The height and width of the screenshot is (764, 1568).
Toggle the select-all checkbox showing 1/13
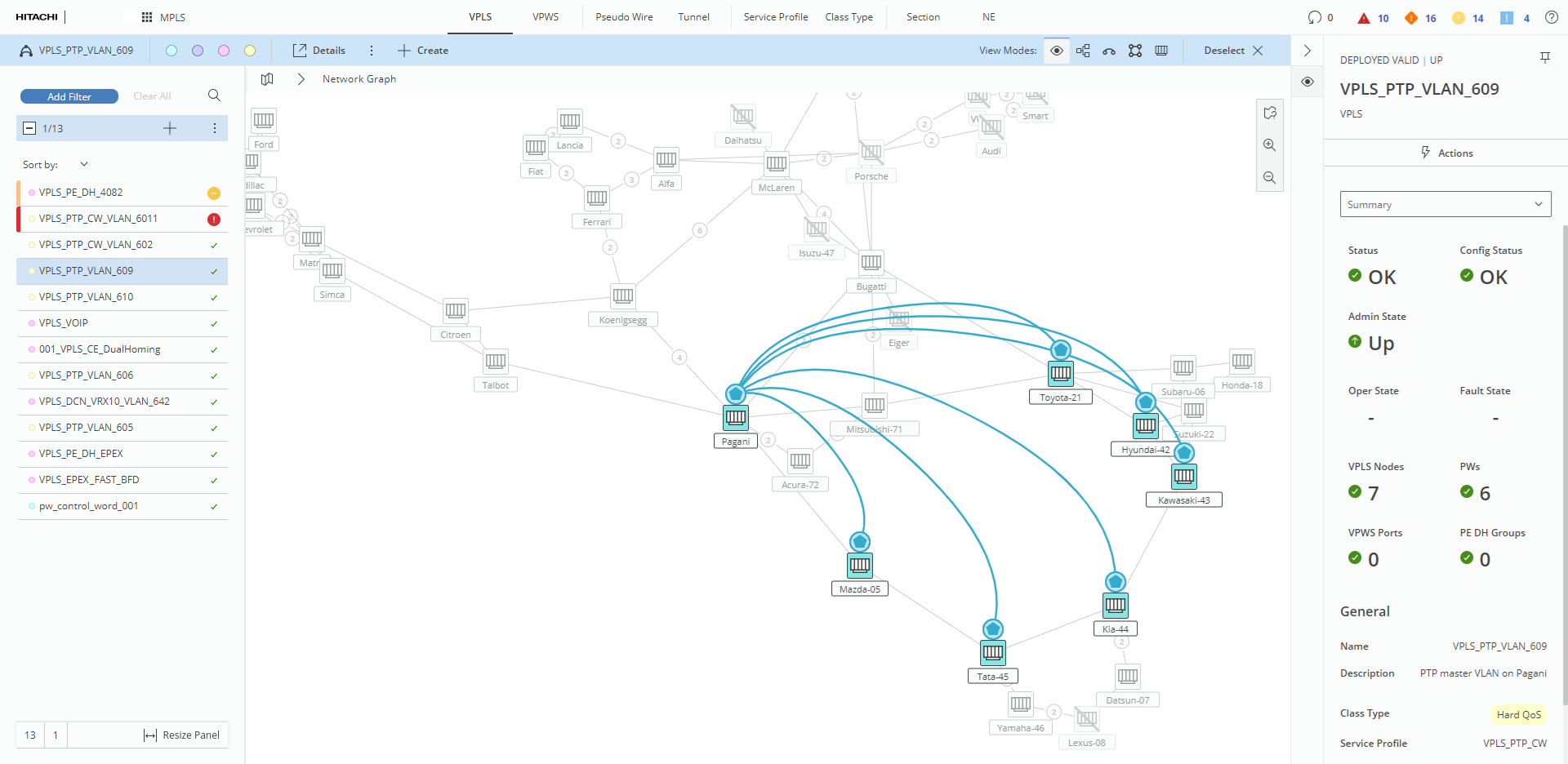point(29,128)
